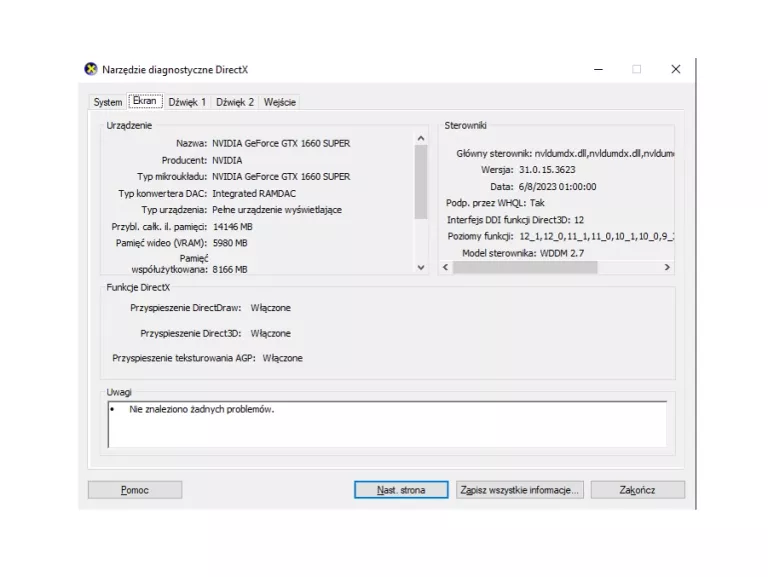Click the down arrow in Urządzenie scrollbar
768x577 pixels.
[x=420, y=268]
